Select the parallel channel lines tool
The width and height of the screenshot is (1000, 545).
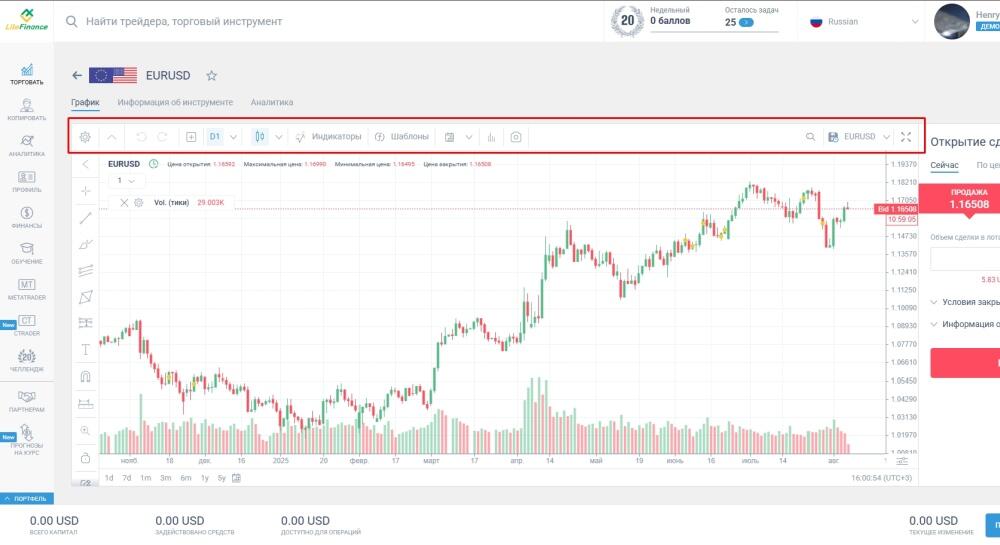tap(85, 271)
